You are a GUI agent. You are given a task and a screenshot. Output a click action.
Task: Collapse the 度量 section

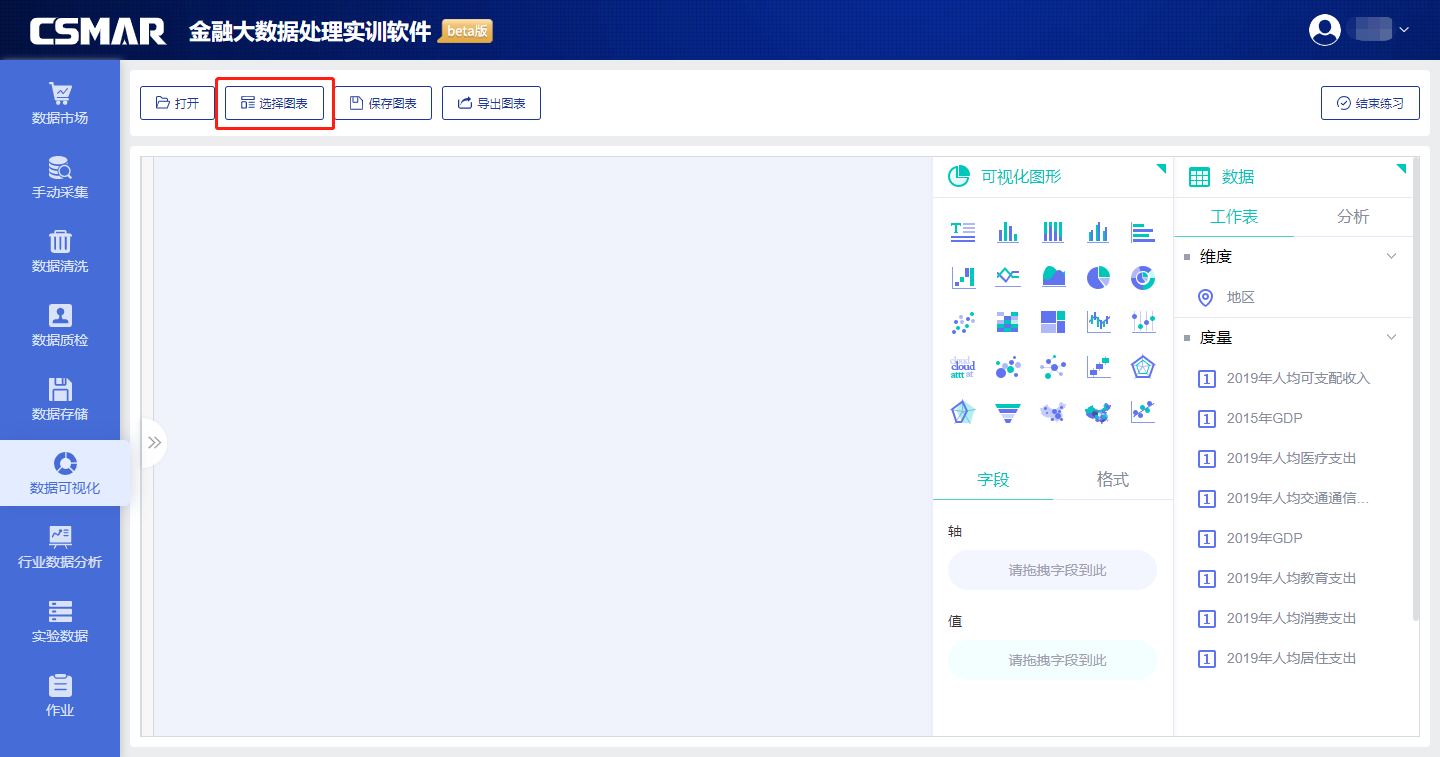pos(1391,338)
